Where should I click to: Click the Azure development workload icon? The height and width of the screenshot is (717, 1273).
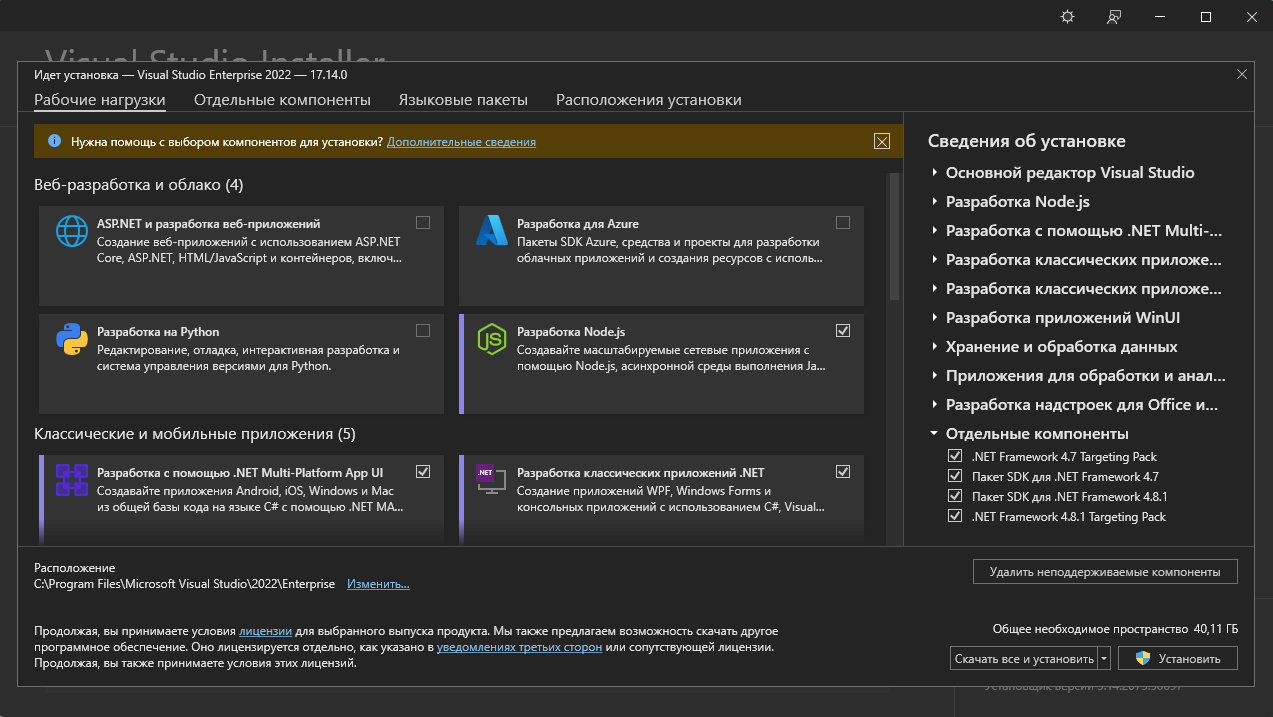pos(492,231)
